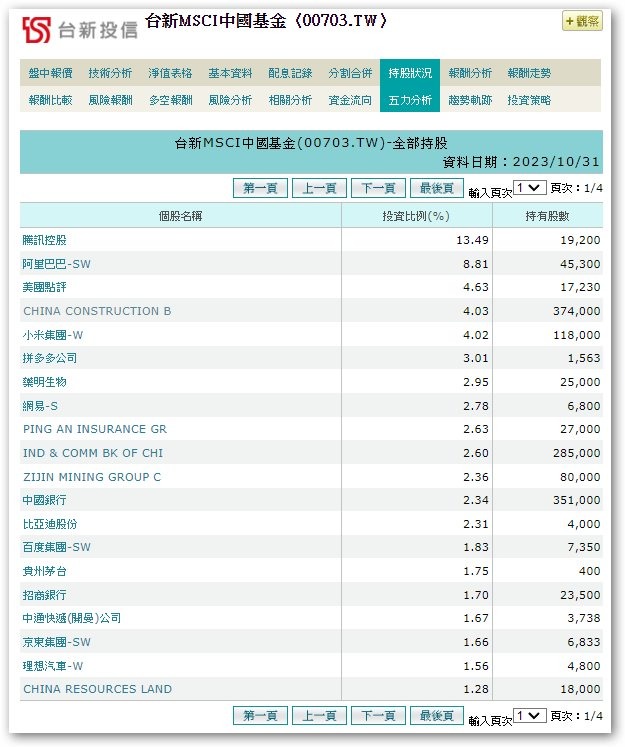Click top 上一頁 button

319,188
